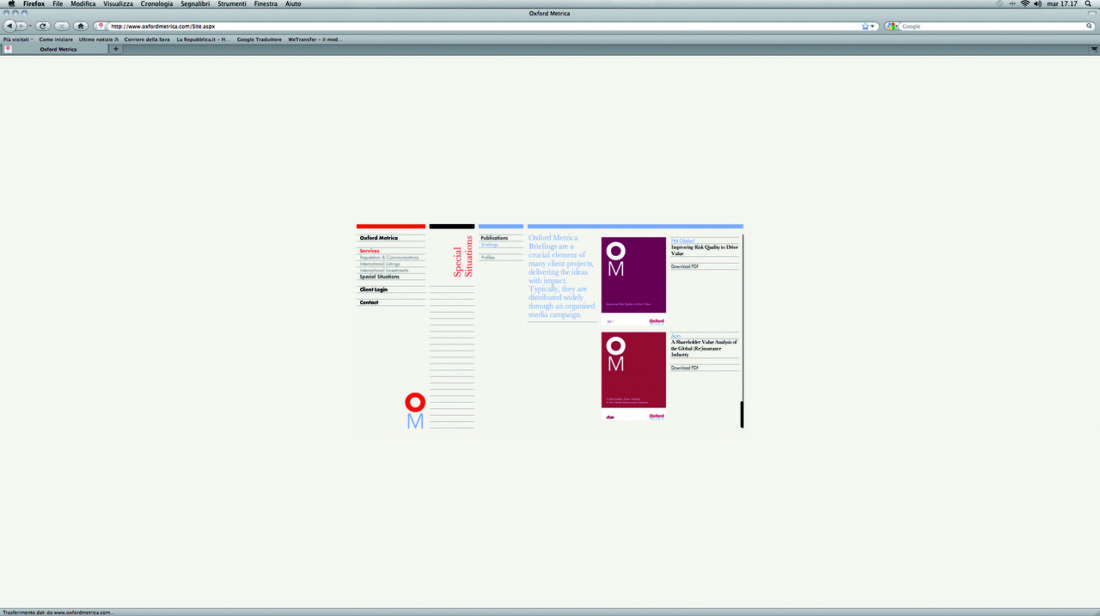Screen dimensions: 1100x616
Task: Select the Profiles sub-link
Action: 488,257
